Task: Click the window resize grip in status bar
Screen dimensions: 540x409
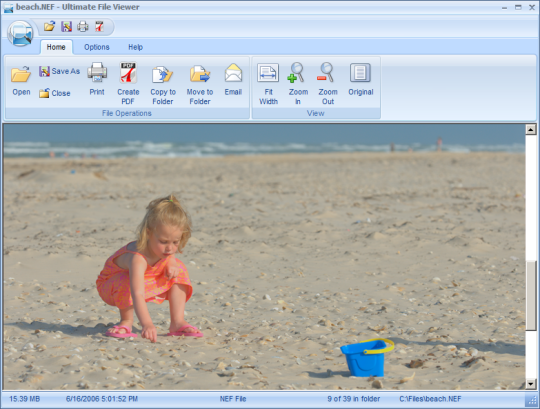Action: pos(532,400)
